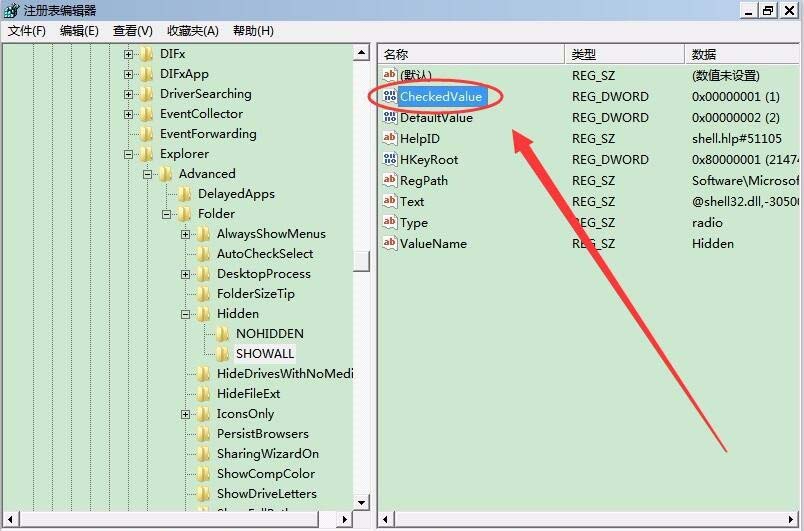Select the DelayedApps folder icon

(185, 194)
